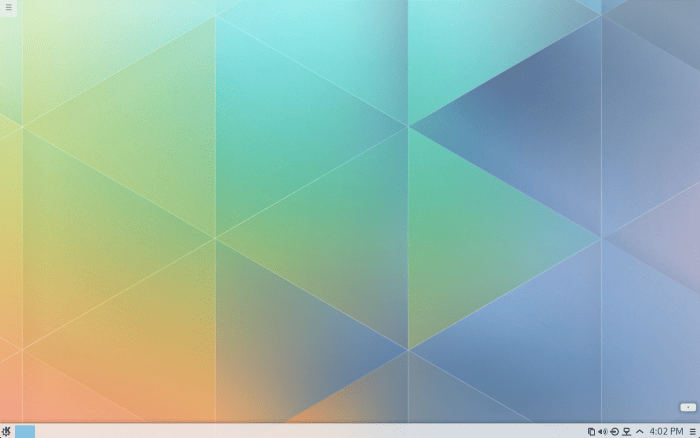The image size is (700, 438).
Task: Open the network connections tray icon
Action: tap(626, 431)
